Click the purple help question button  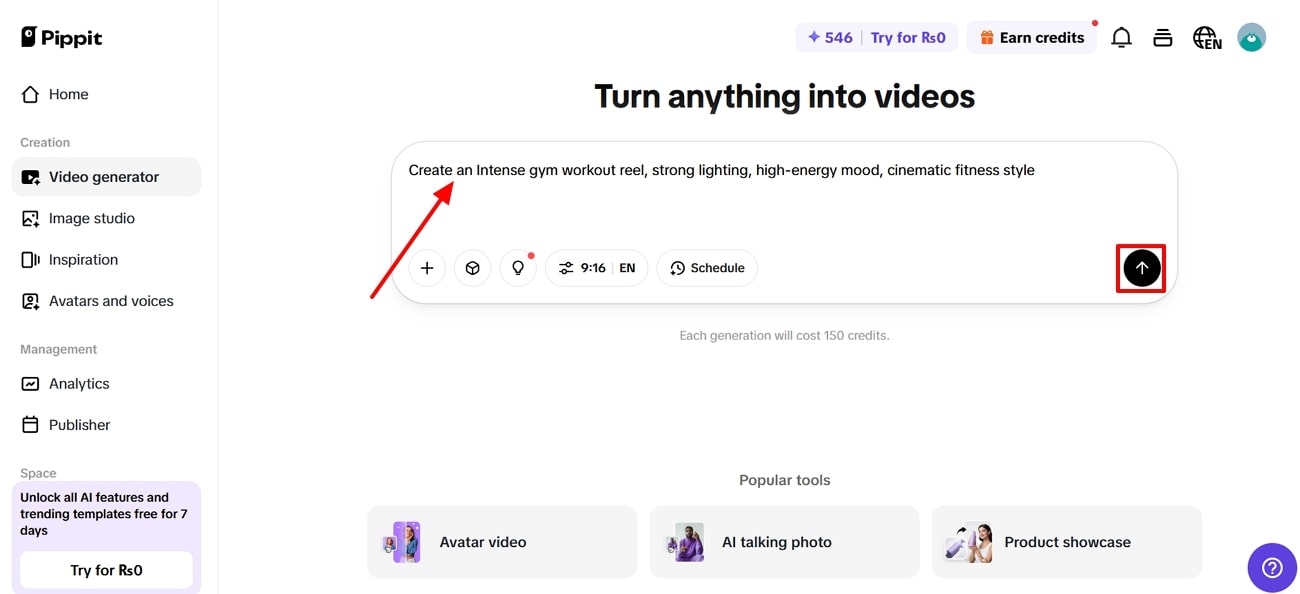[1272, 568]
